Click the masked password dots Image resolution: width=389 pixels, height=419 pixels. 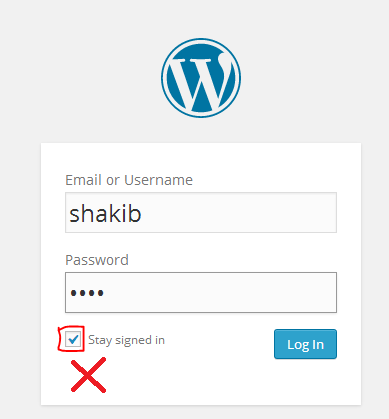click(x=87, y=293)
